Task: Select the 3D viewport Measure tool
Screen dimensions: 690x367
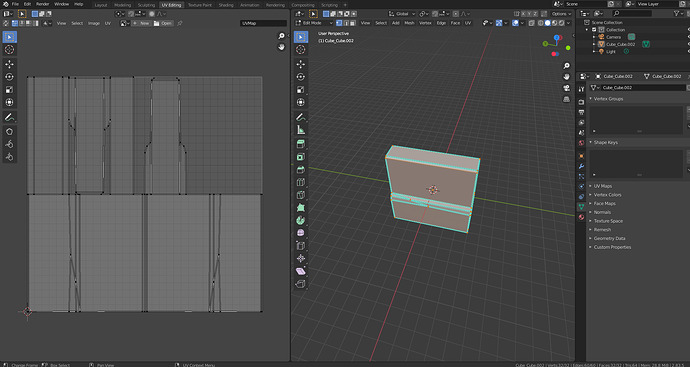Action: click(301, 130)
